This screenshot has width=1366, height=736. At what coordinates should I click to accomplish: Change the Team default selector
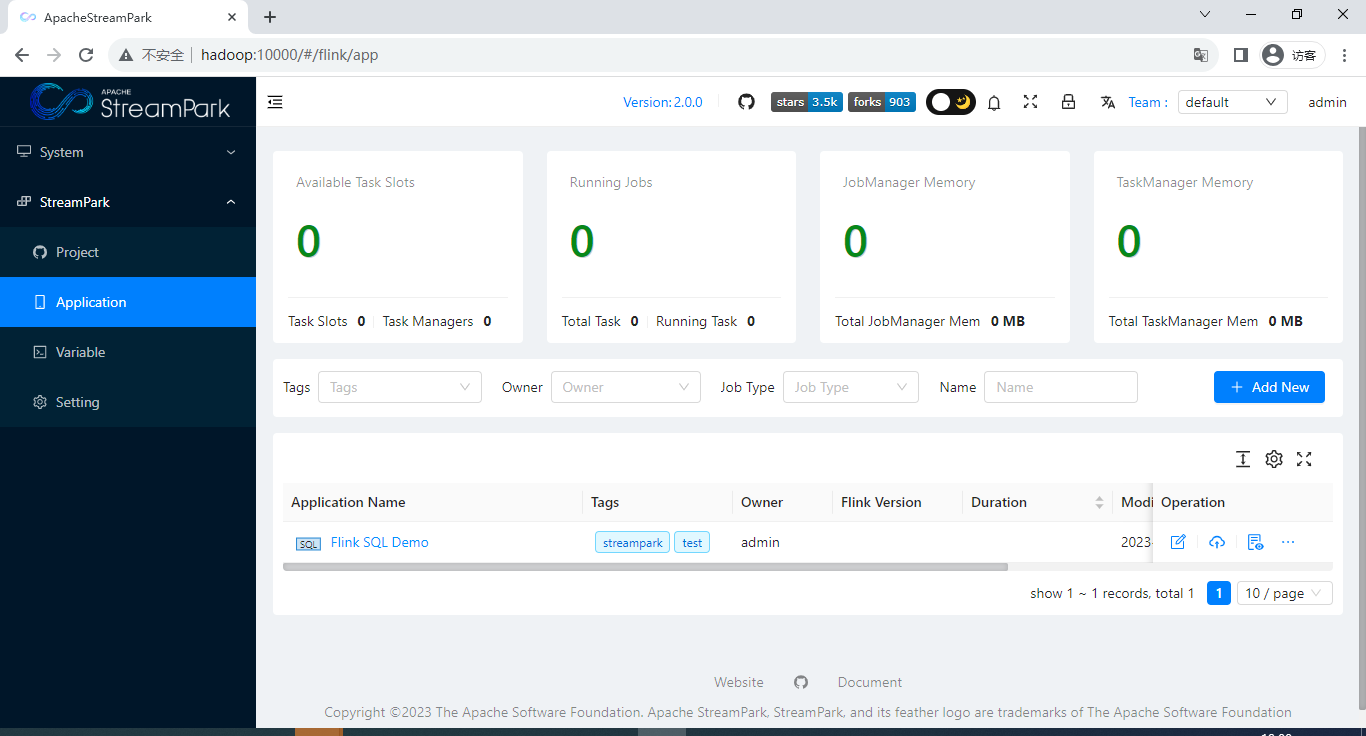coord(1232,102)
